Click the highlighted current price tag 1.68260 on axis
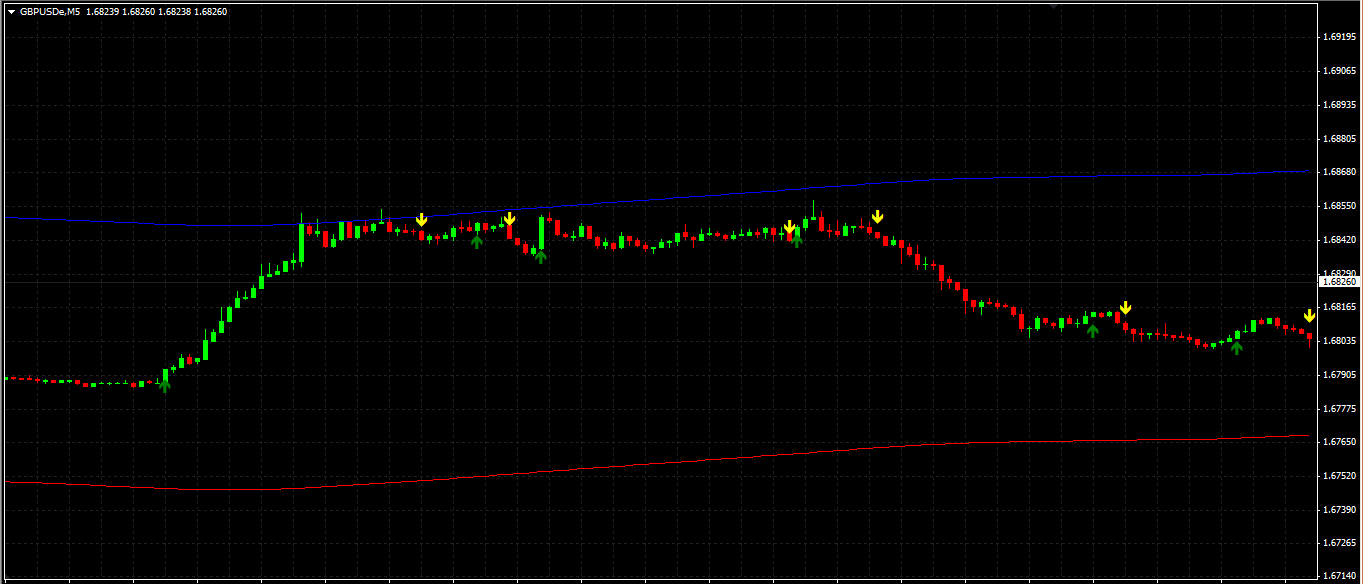The height and width of the screenshot is (584, 1363). tap(1339, 282)
